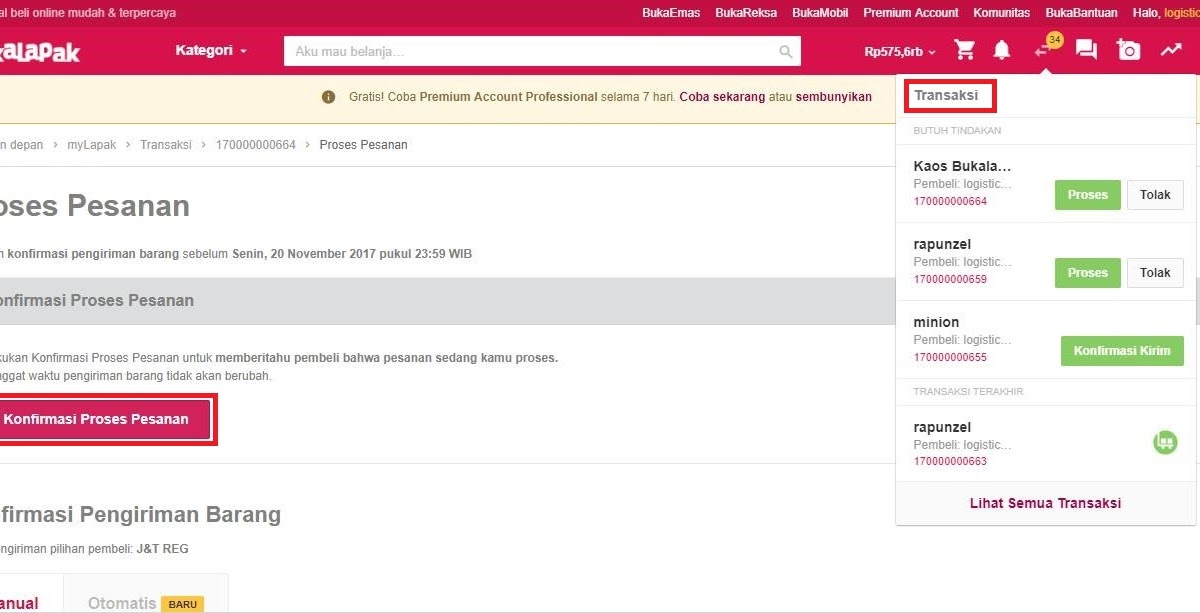1200x613 pixels.
Task: Open the trending statistics icon
Action: 1170,50
